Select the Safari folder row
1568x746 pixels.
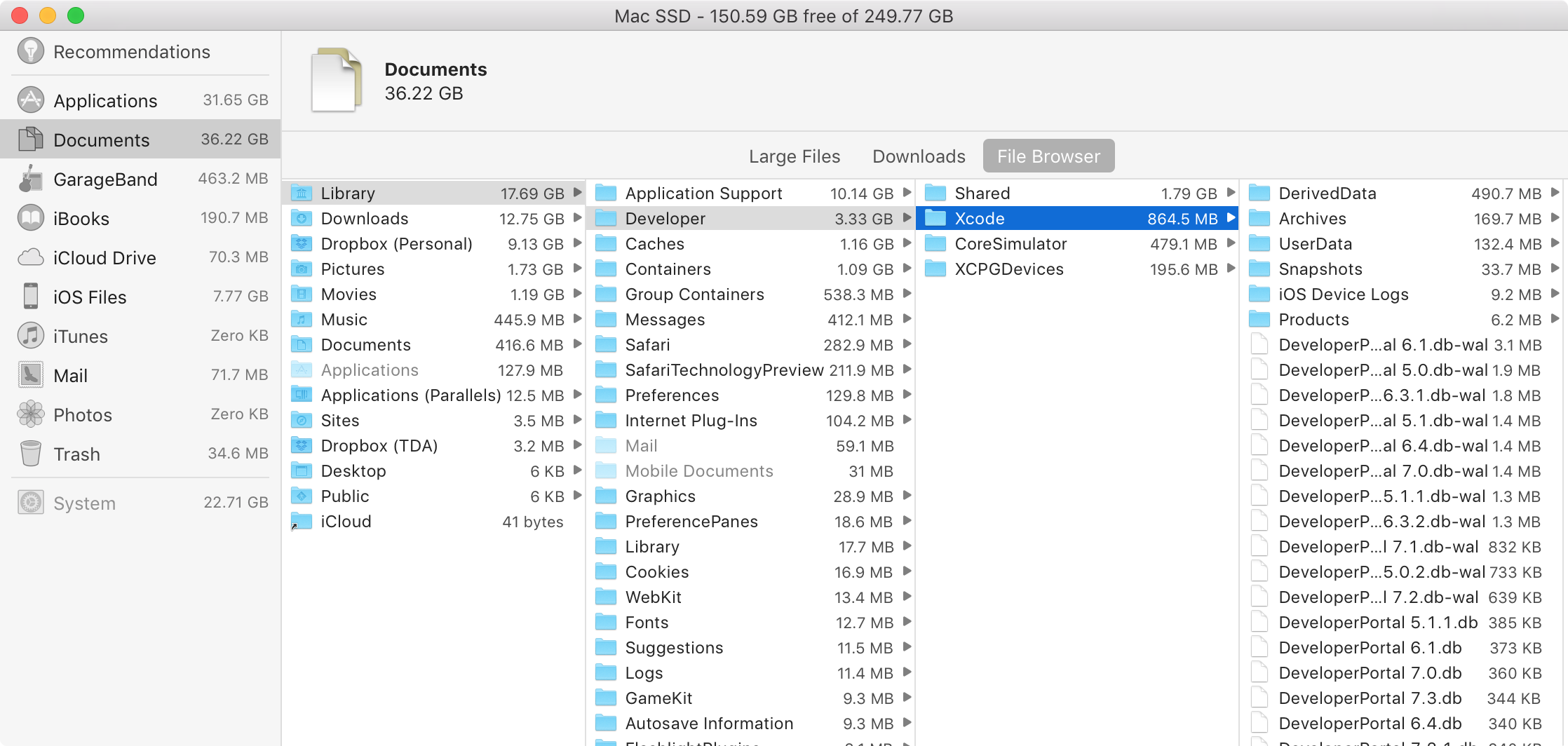point(751,345)
